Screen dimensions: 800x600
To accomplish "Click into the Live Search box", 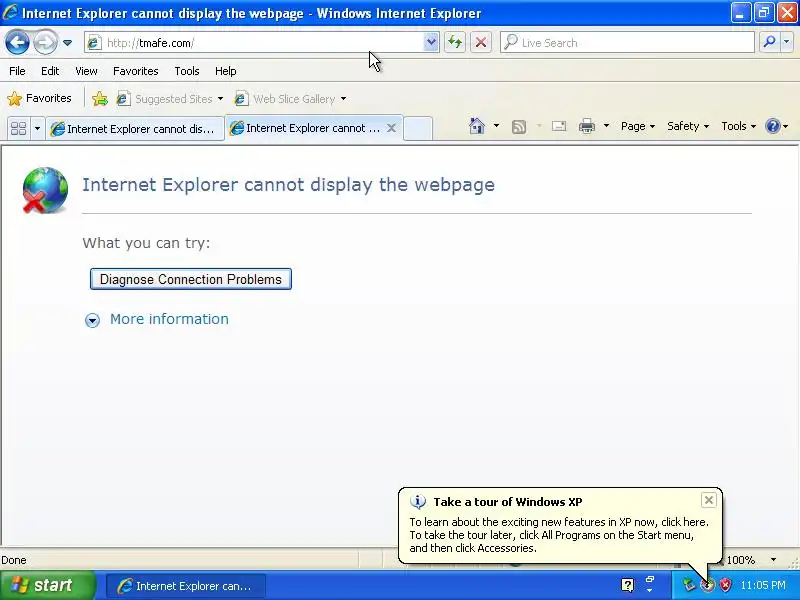I will coord(627,43).
